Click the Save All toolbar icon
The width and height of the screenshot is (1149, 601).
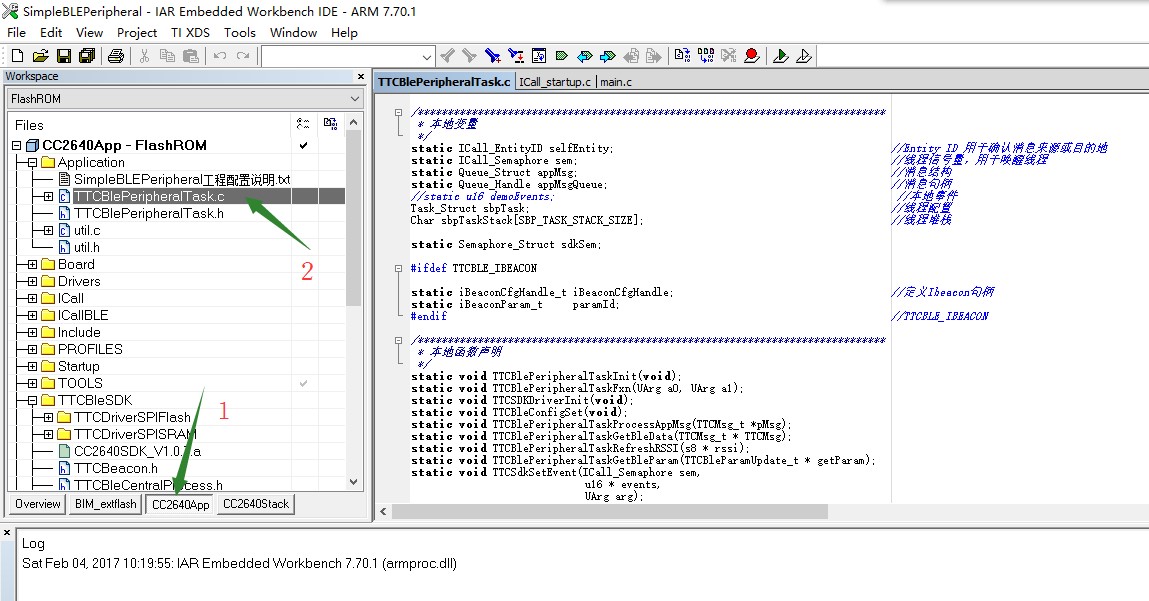click(86, 56)
